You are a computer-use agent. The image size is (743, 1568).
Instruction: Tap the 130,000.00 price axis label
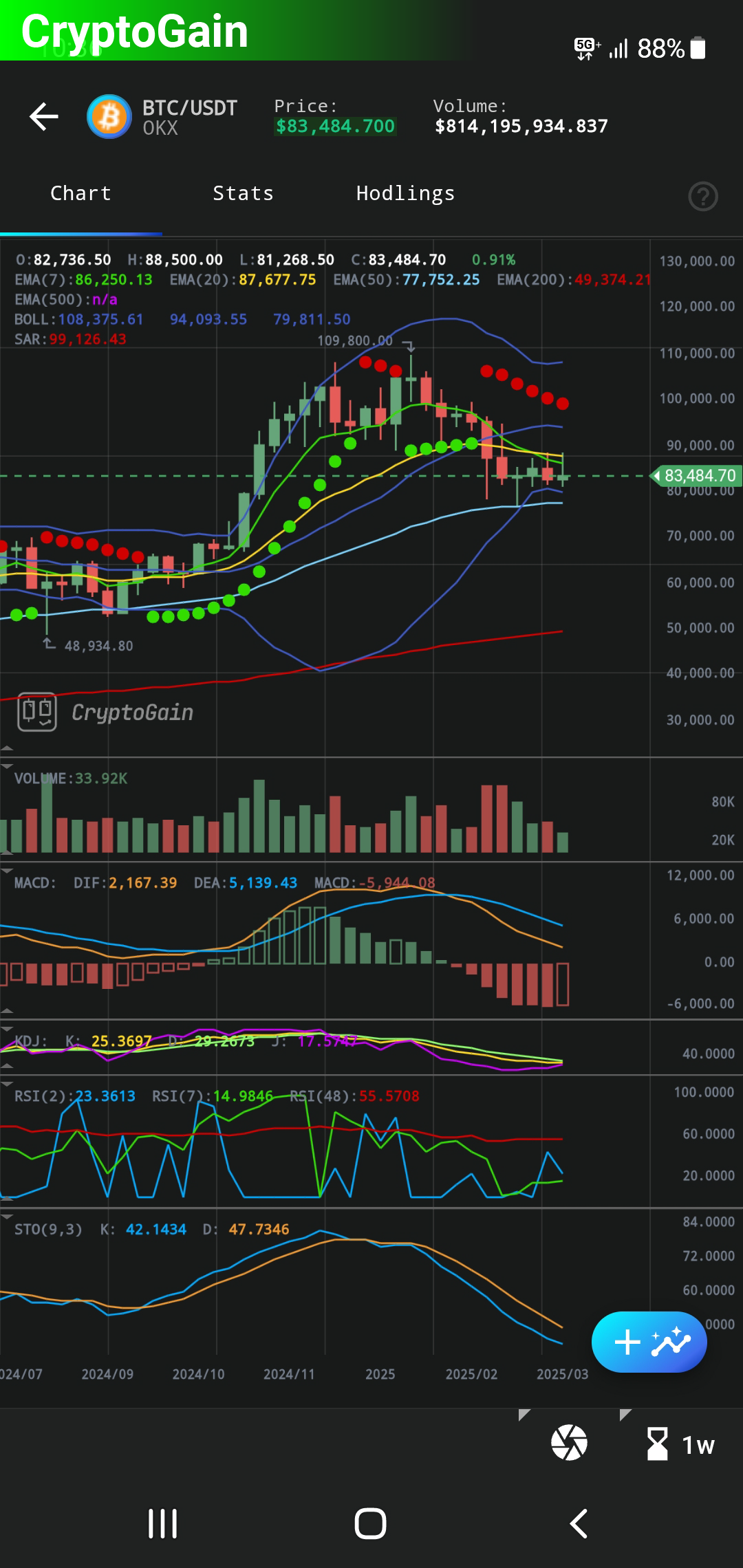[x=697, y=261]
